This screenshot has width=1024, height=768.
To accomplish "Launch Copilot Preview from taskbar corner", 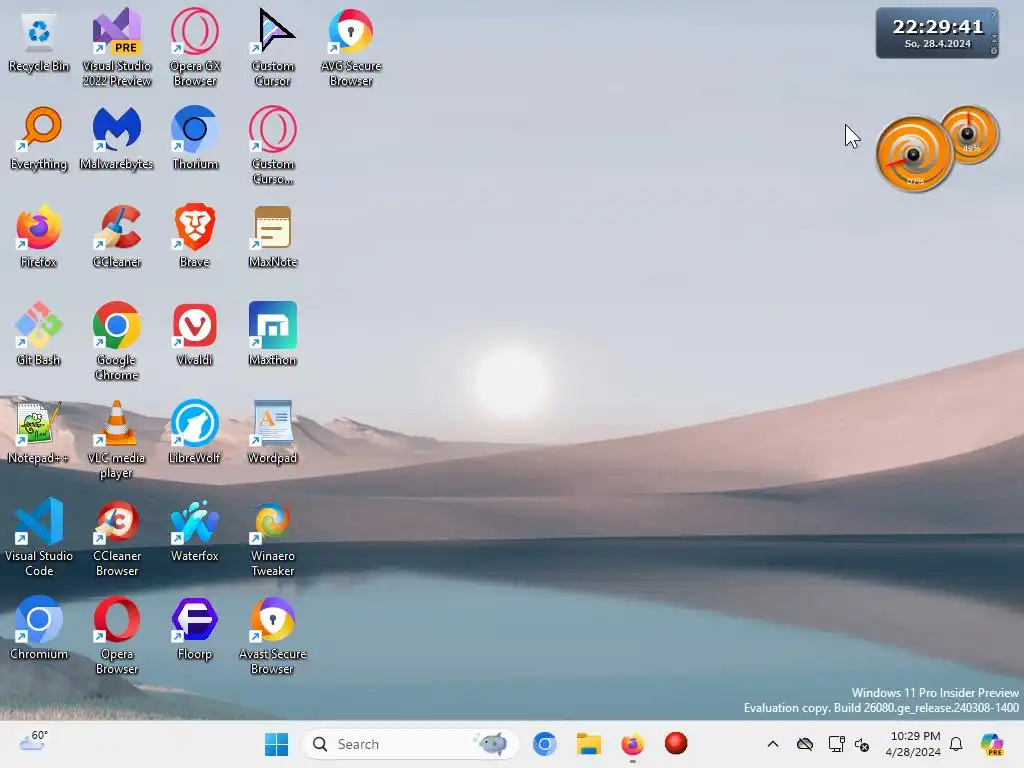I will click(992, 744).
